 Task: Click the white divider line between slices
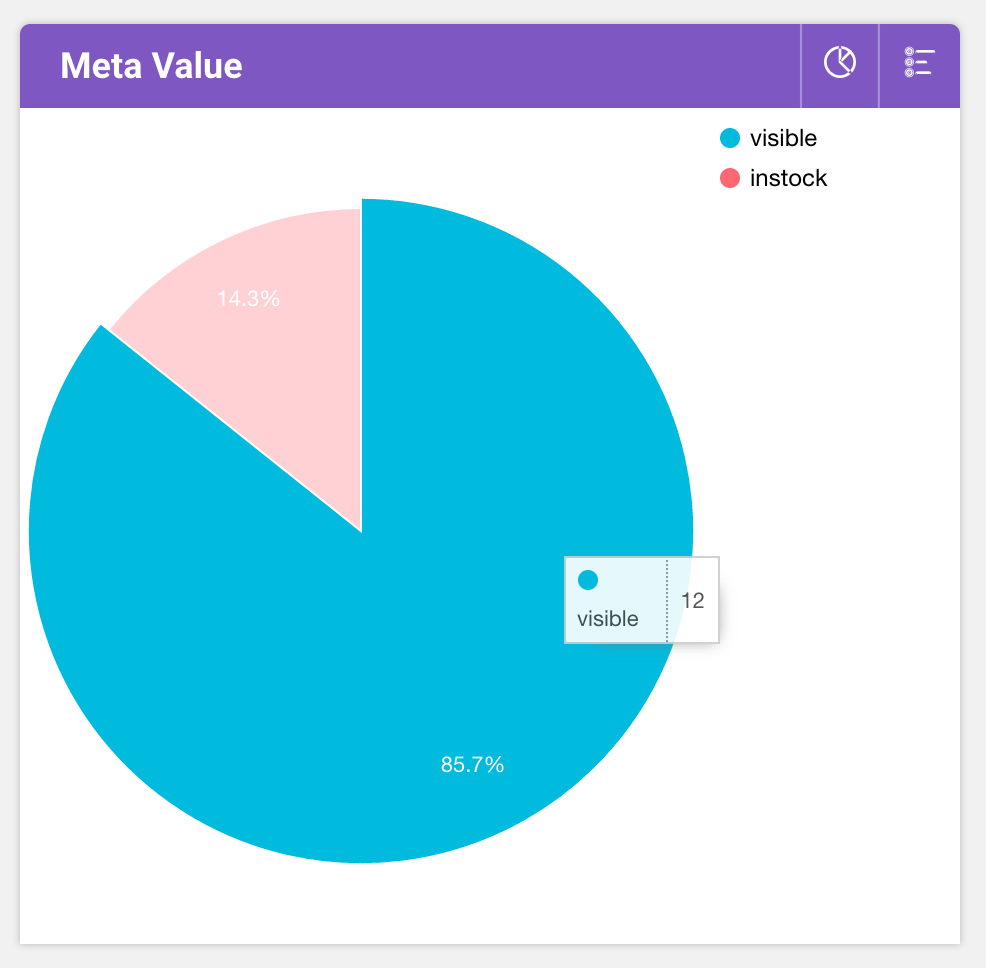tap(230, 428)
